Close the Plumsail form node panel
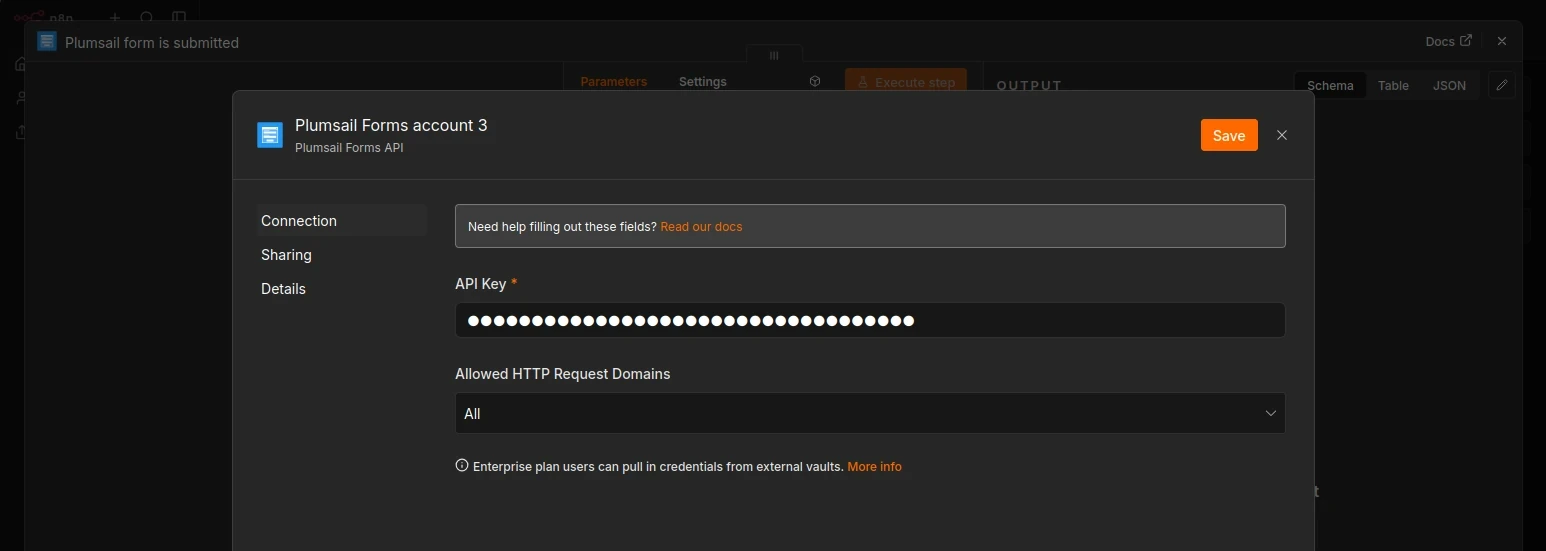Screen dimensions: 1546x551 click(x=1501, y=41)
